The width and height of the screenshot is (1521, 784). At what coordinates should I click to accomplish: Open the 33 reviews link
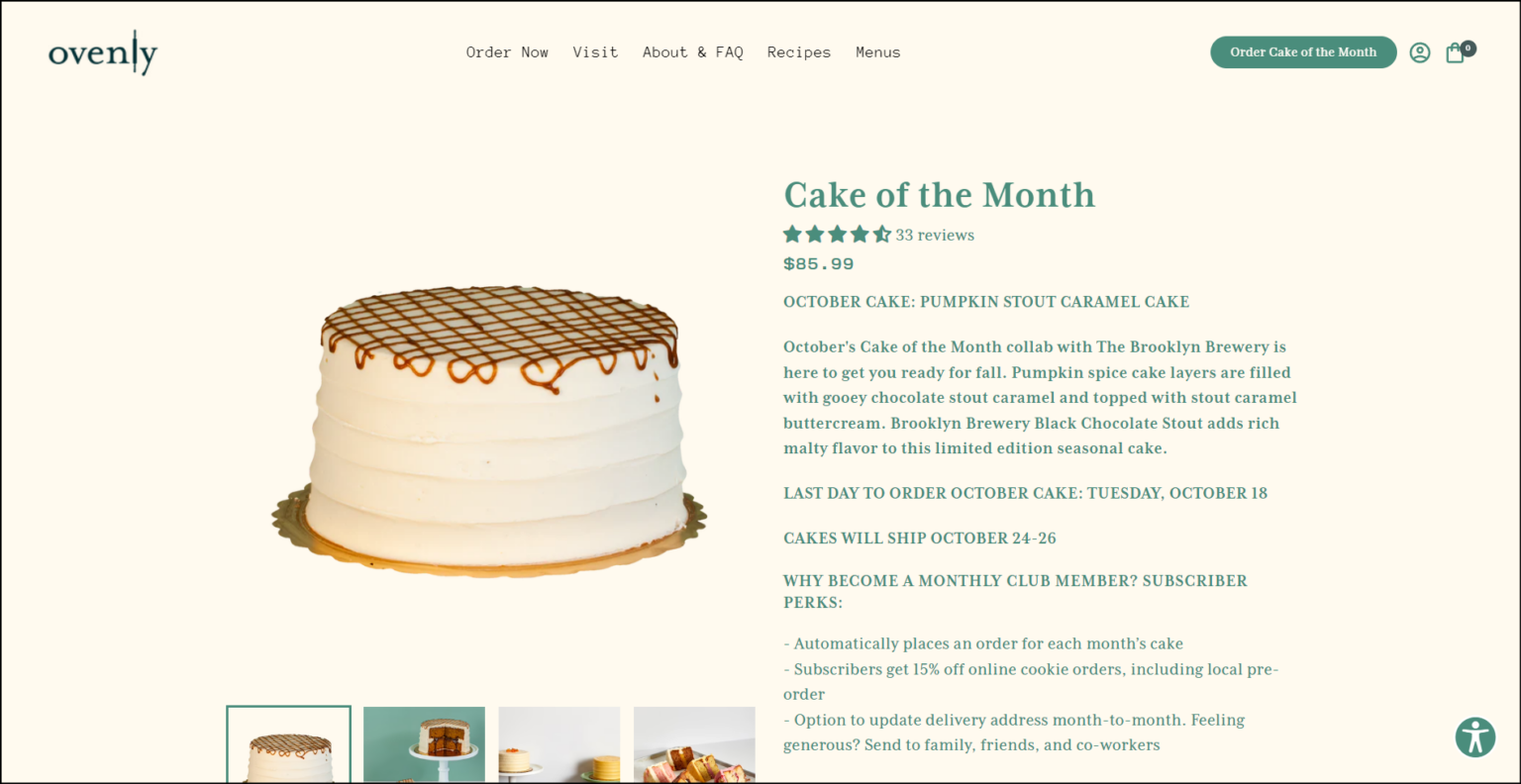click(935, 235)
